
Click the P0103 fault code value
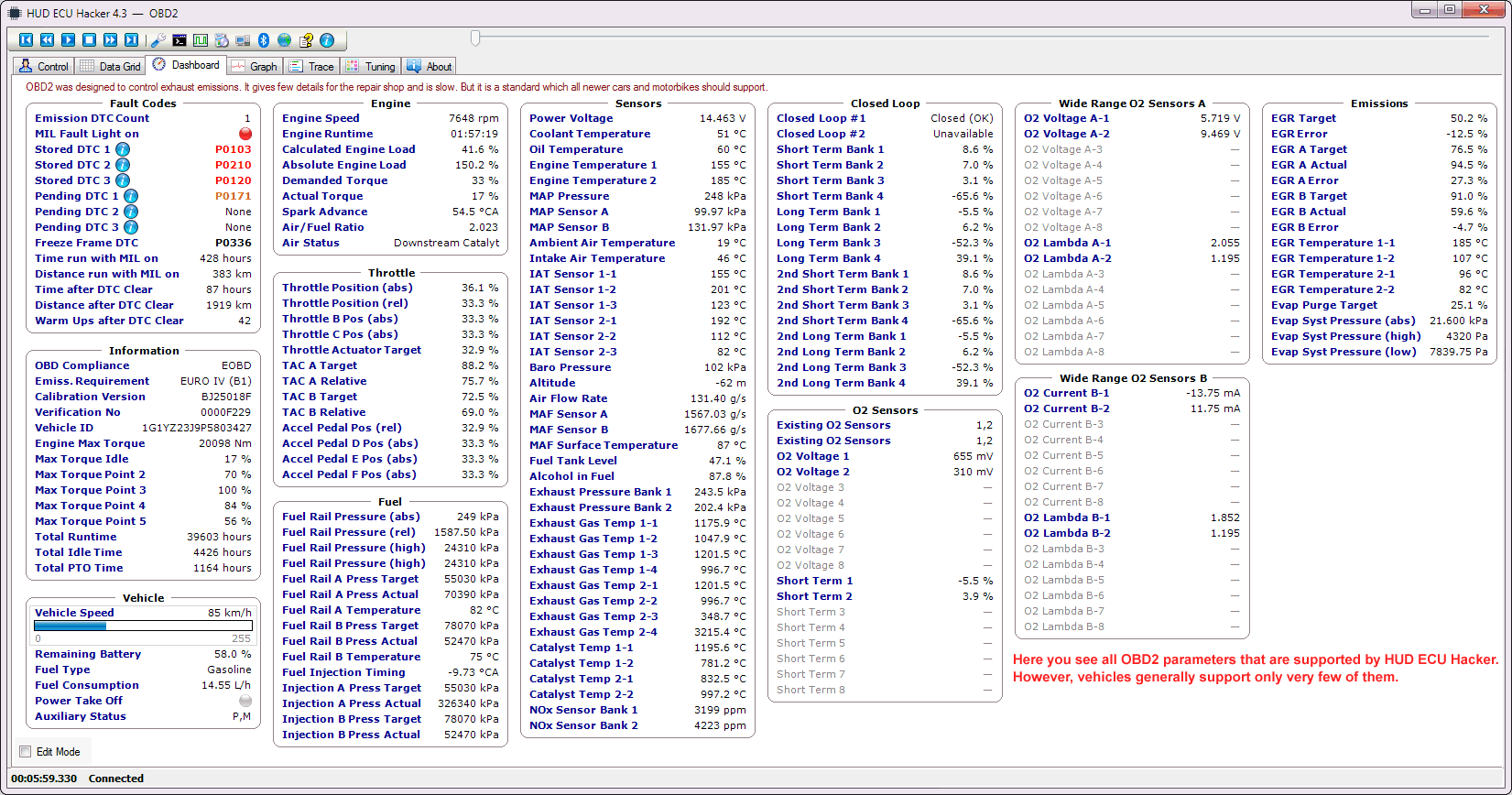coord(233,149)
